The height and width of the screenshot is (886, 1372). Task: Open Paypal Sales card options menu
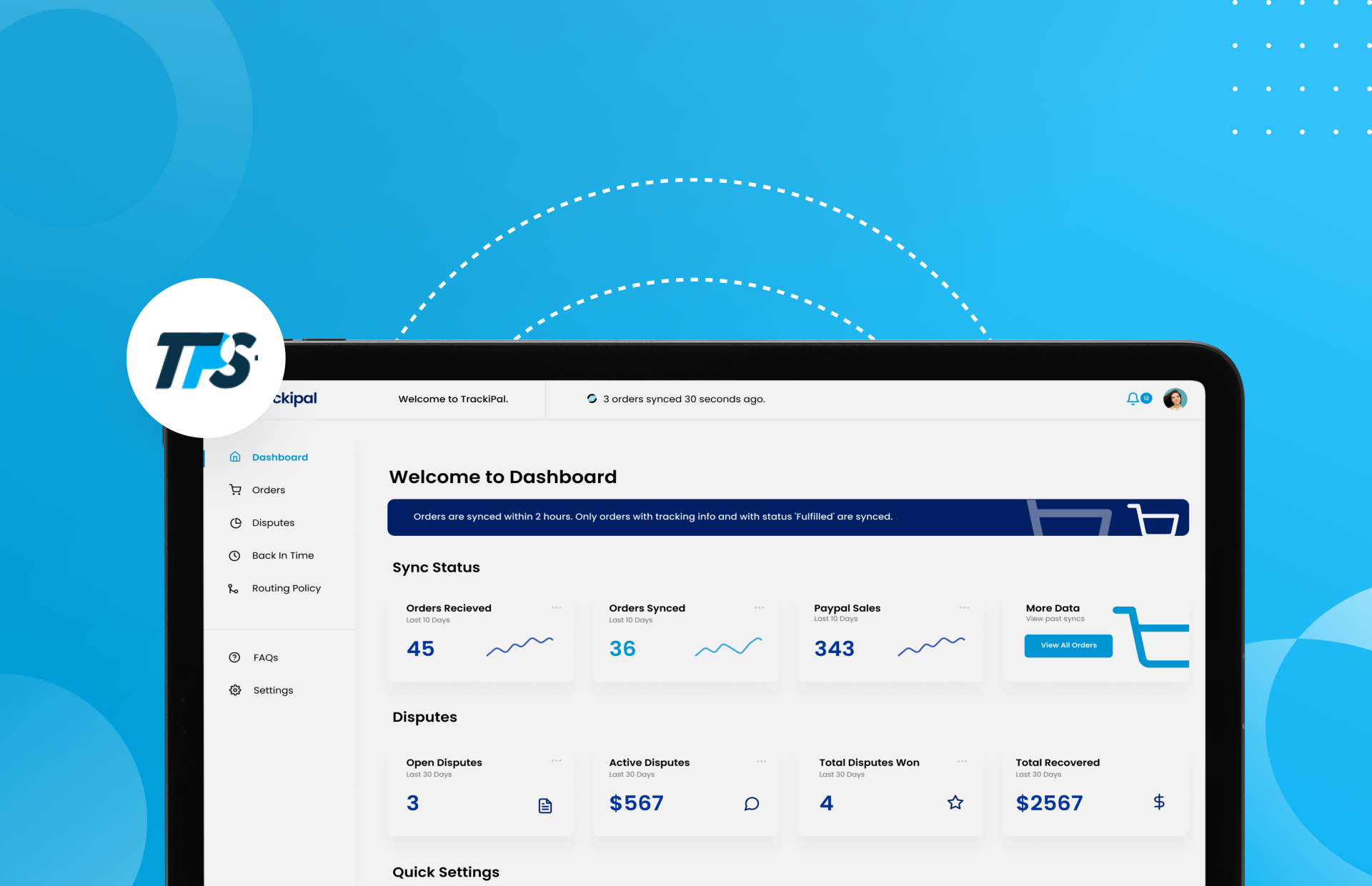[x=965, y=608]
